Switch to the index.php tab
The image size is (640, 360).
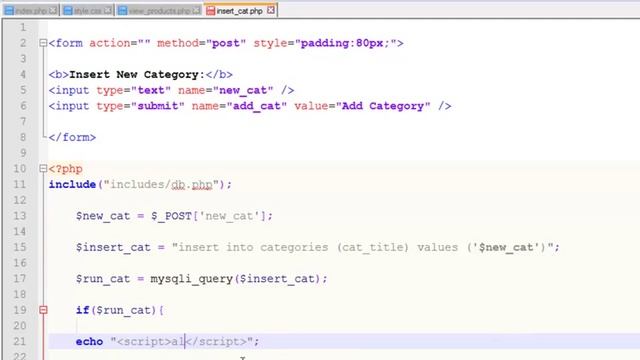coord(31,11)
